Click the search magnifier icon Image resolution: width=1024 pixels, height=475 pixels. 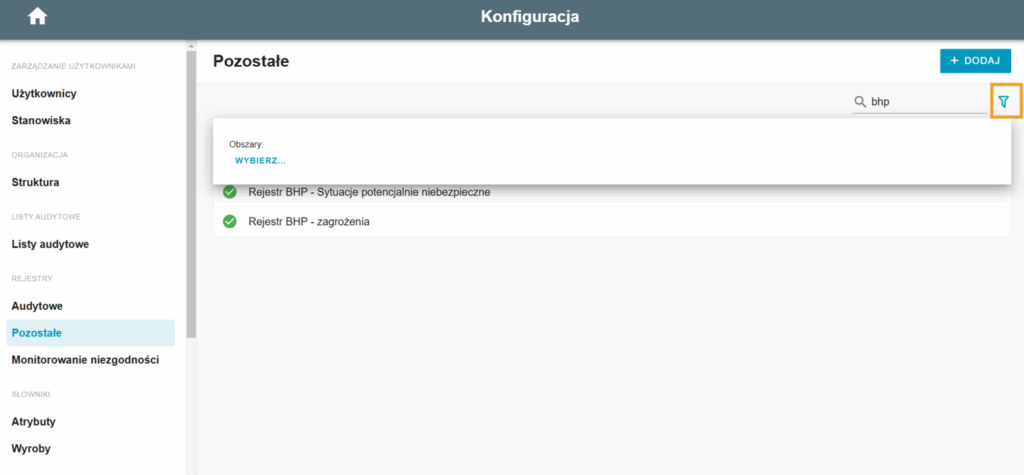860,102
